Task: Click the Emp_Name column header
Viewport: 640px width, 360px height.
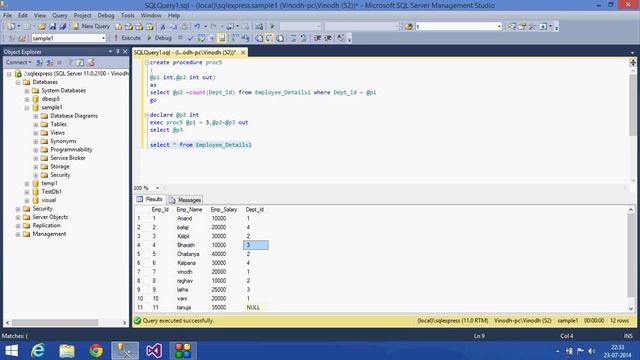Action: (x=189, y=209)
